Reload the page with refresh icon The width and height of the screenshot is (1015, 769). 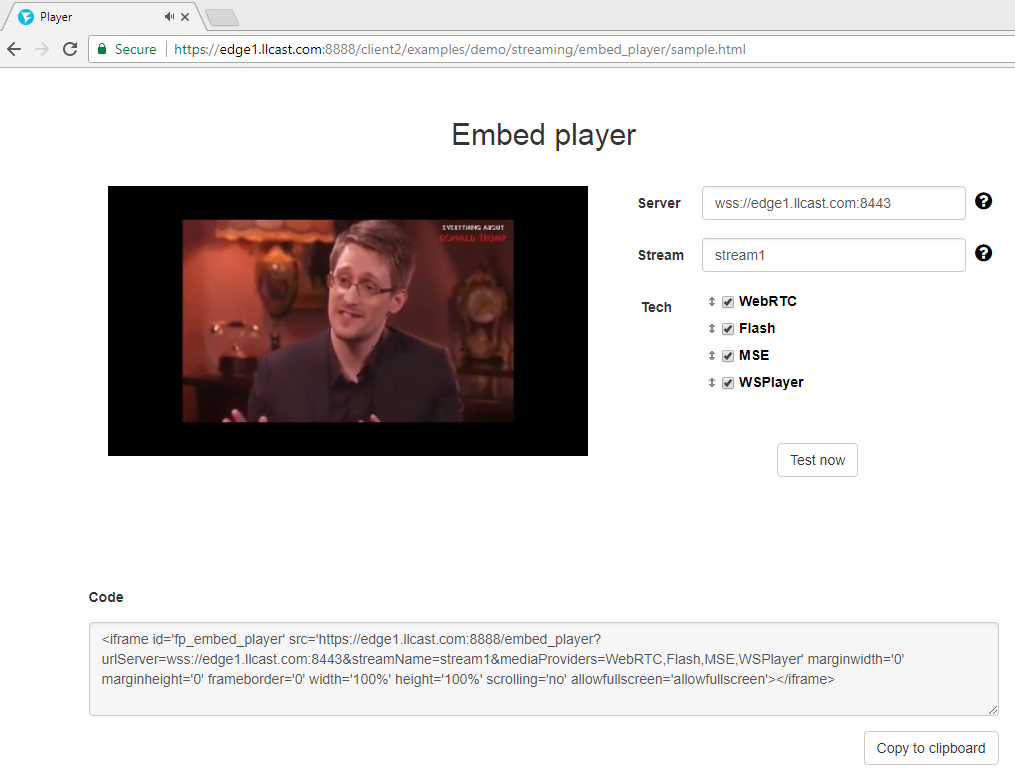point(70,49)
